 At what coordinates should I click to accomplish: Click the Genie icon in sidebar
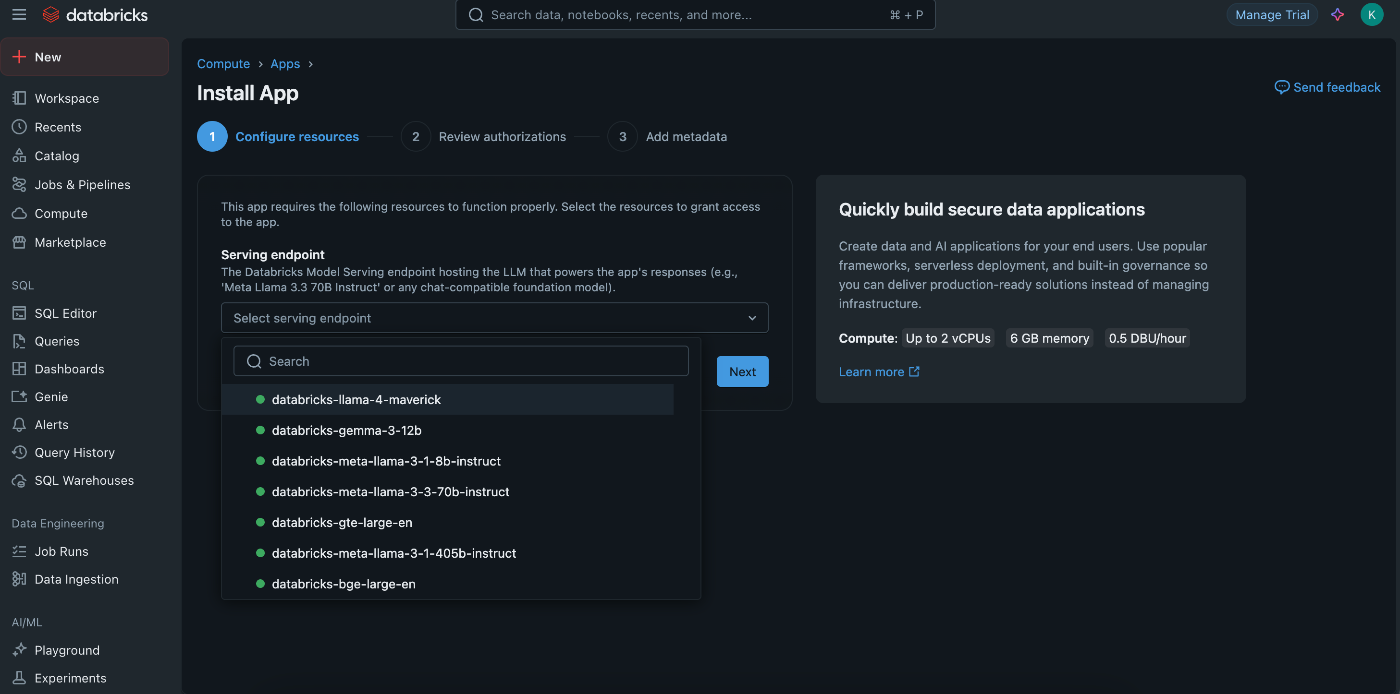(19, 397)
